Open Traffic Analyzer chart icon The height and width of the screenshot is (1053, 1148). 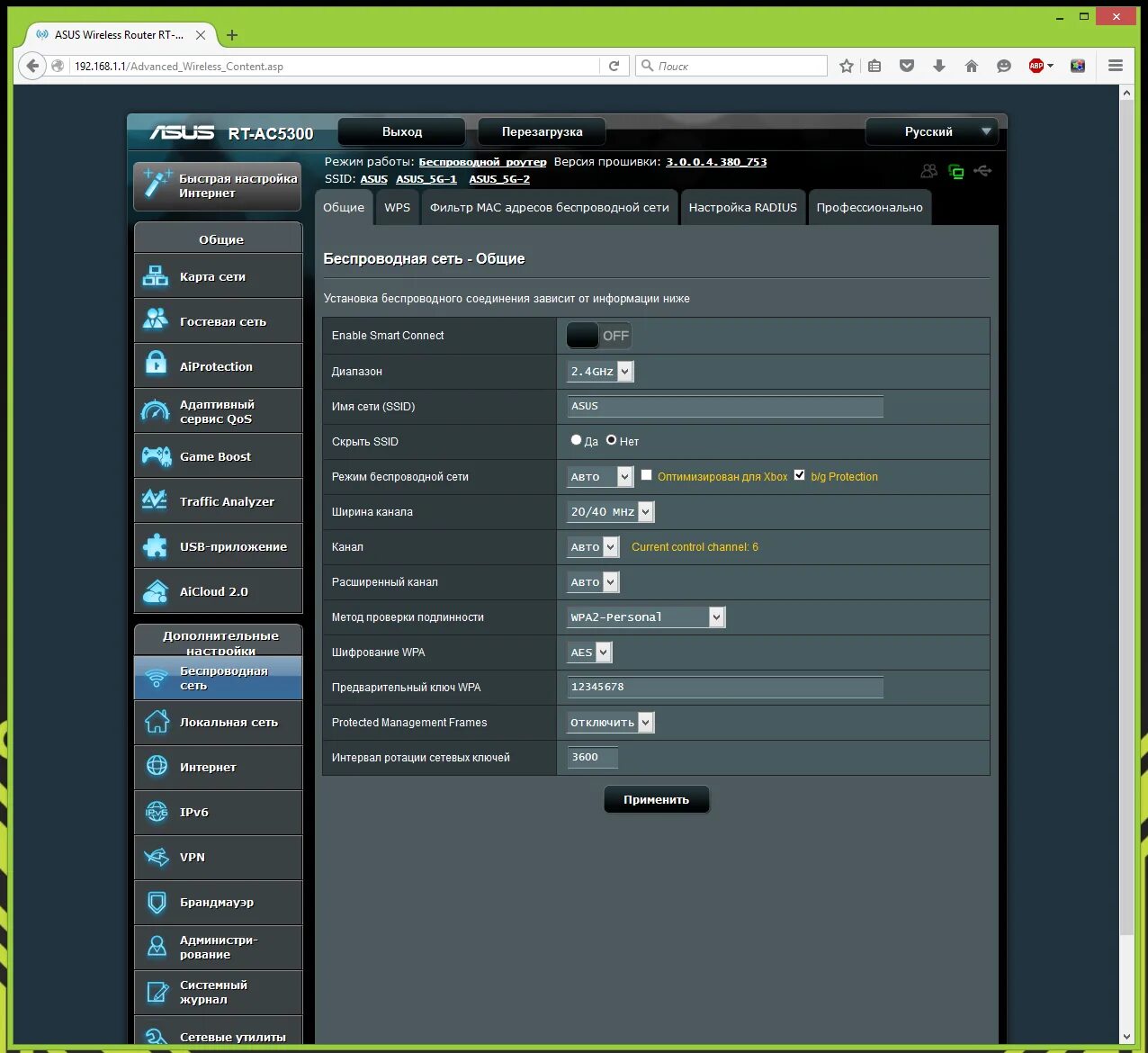tap(155, 499)
